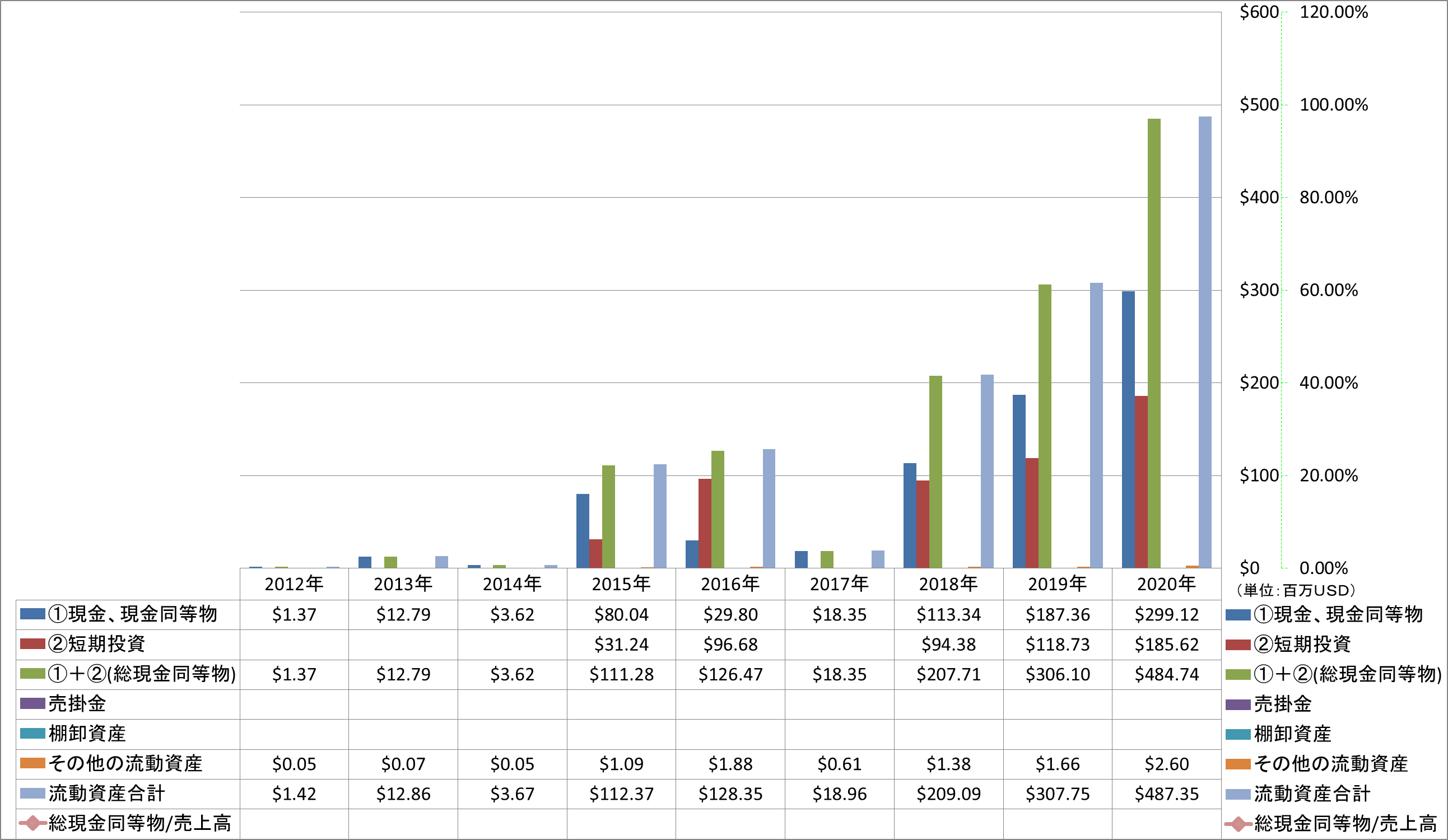Click the 100.00% secondary axis label
This screenshot has width=1448, height=840.
[x=1334, y=105]
